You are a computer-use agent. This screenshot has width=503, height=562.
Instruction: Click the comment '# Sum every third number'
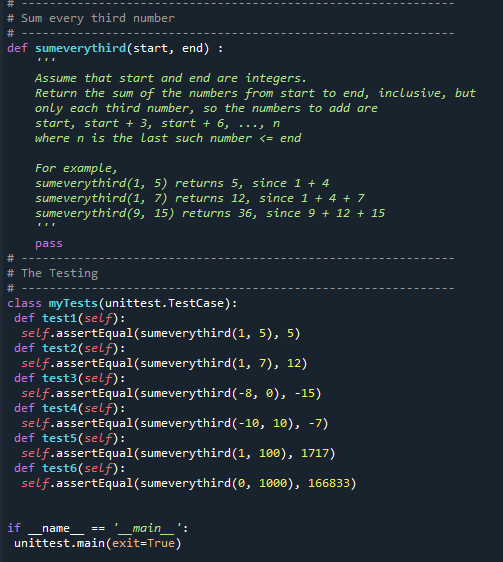91,18
